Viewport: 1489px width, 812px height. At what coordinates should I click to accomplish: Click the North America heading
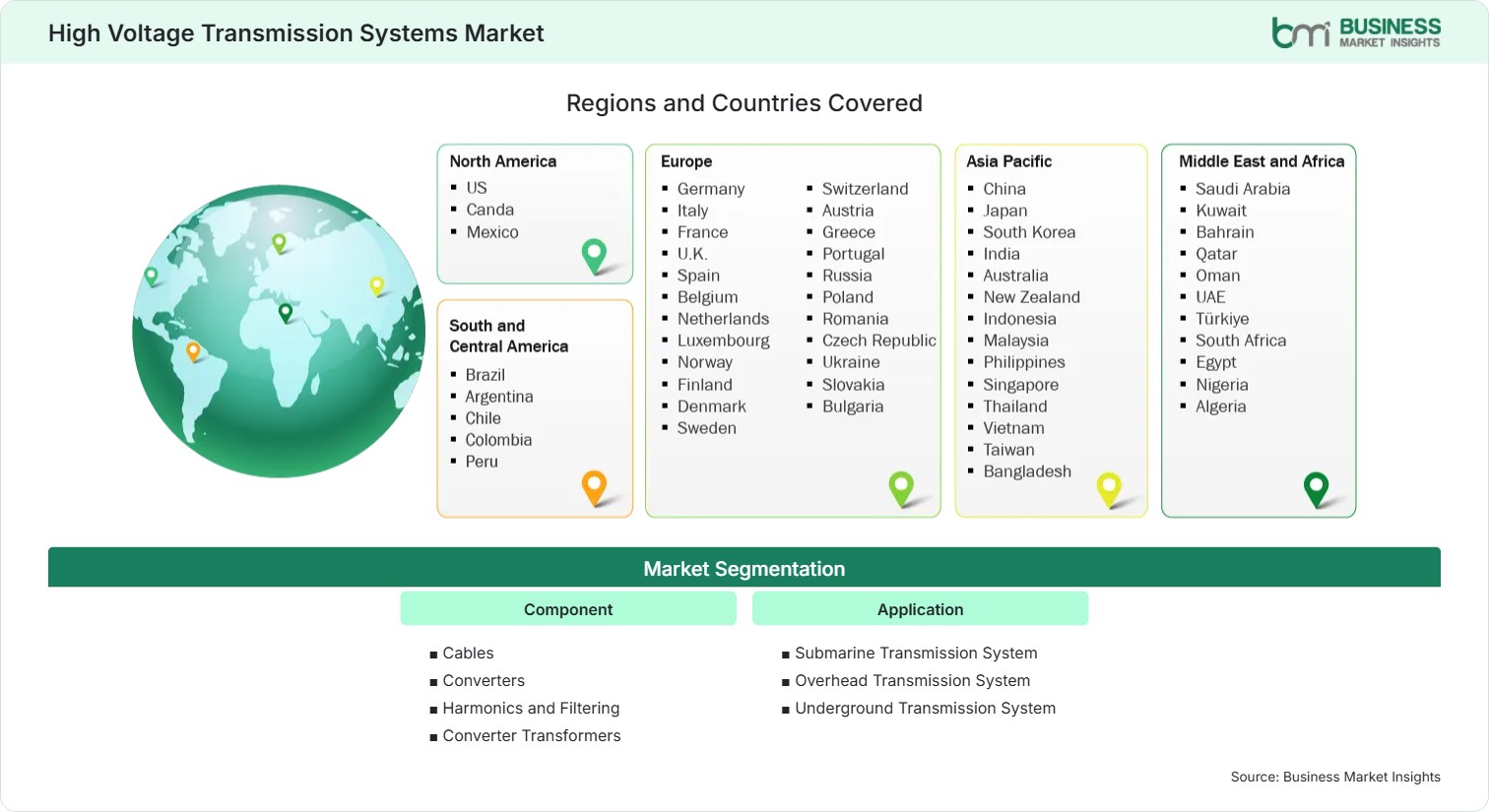tap(503, 161)
